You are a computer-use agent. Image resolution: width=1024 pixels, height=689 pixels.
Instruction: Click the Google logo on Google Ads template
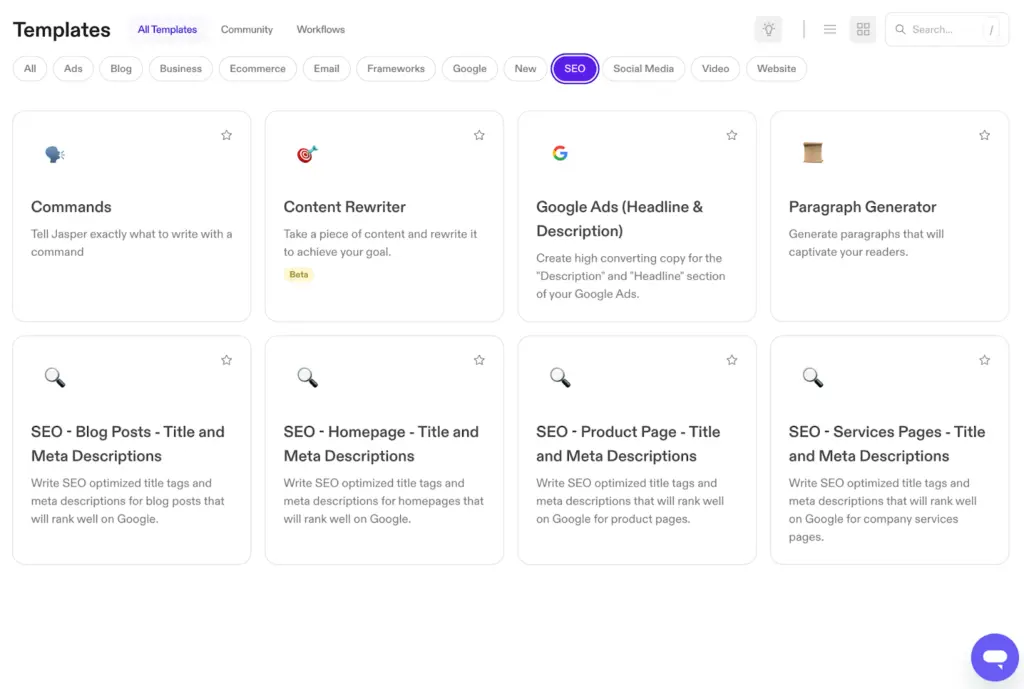click(559, 152)
